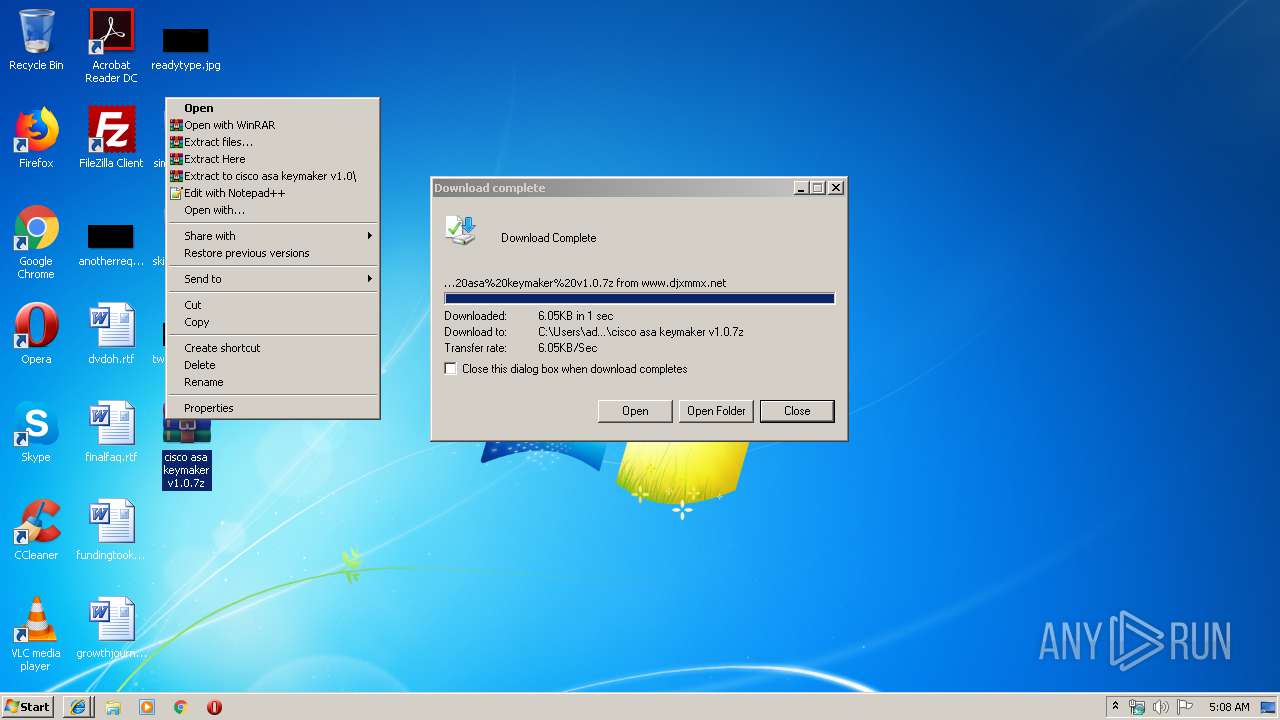Select Open with... menu entry
The width and height of the screenshot is (1280, 720).
(x=272, y=210)
